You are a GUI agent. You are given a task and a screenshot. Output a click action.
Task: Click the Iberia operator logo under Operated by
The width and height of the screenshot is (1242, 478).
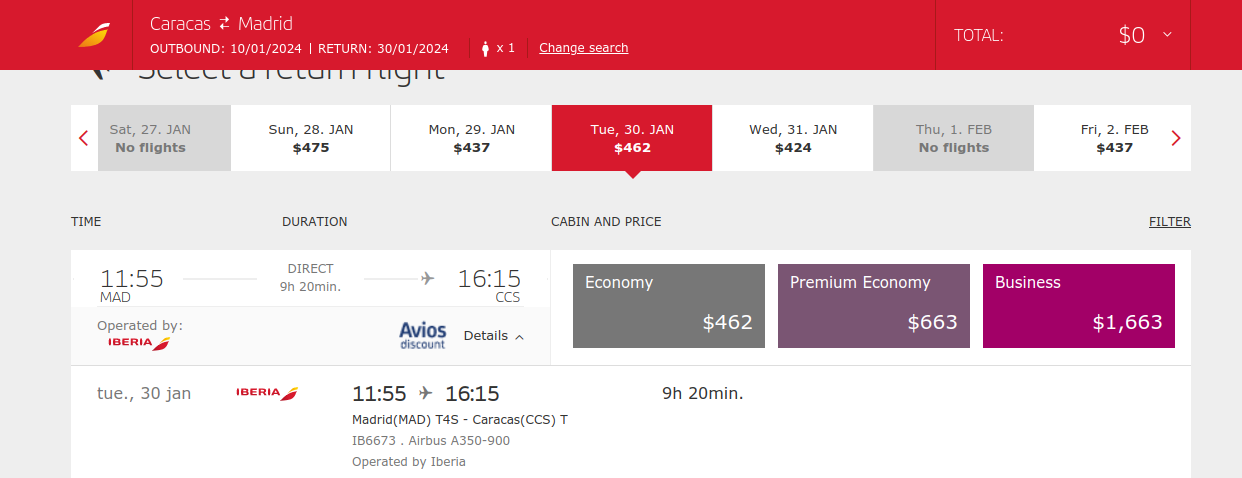tap(139, 343)
